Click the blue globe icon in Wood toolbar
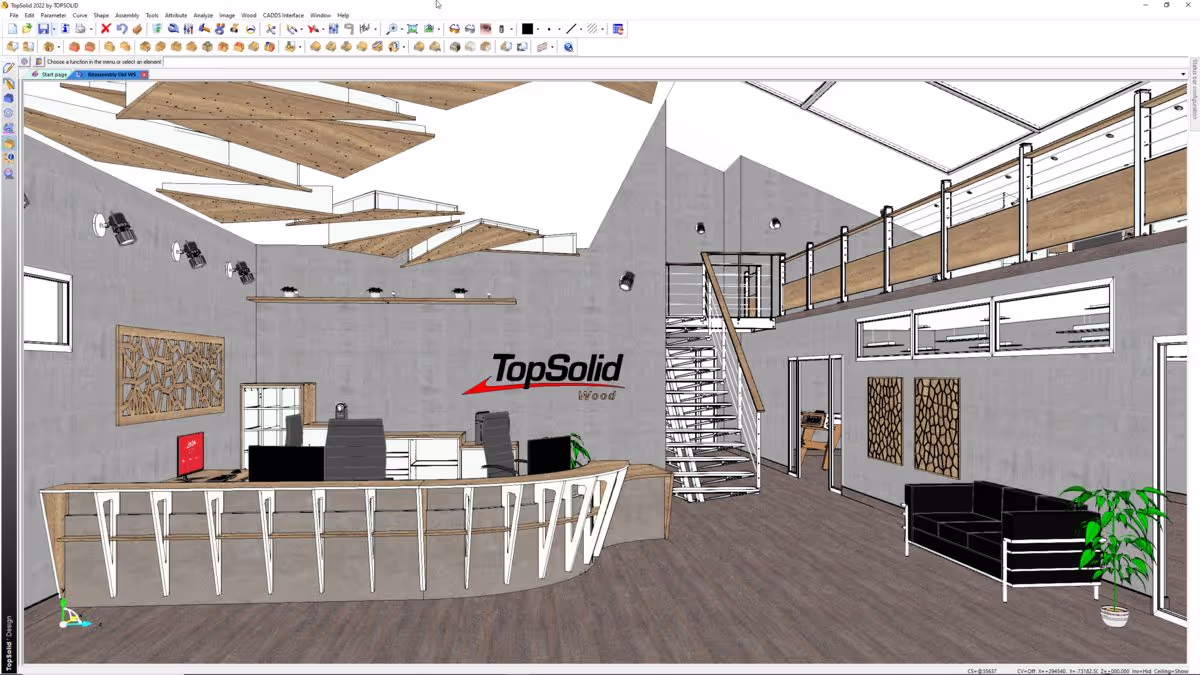Image resolution: width=1200 pixels, height=675 pixels. tap(568, 46)
